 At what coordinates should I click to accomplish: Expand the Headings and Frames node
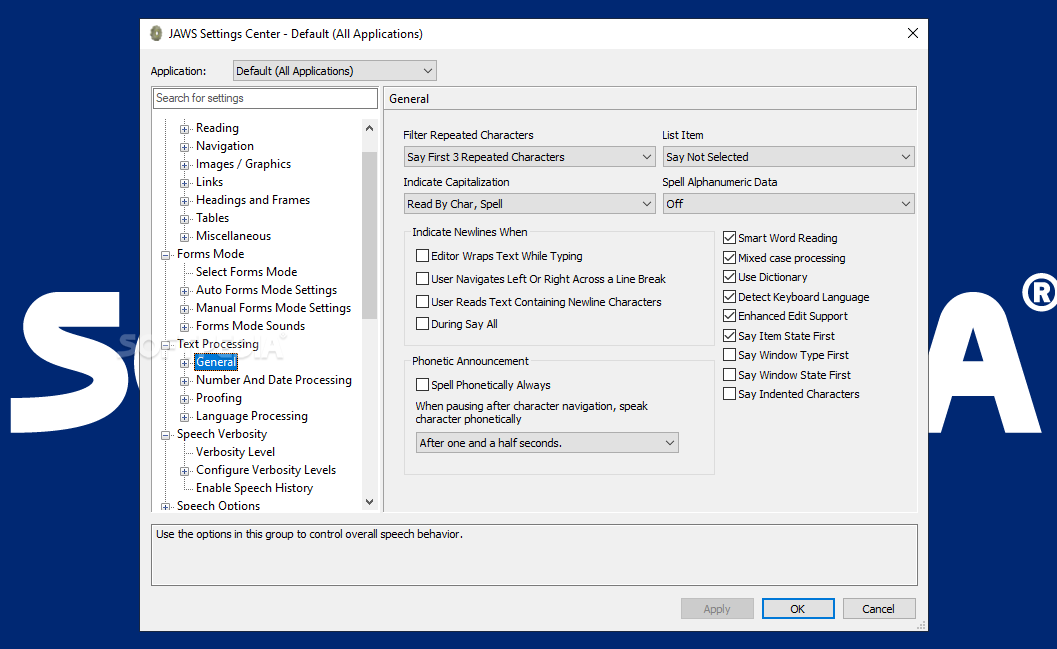coord(184,201)
